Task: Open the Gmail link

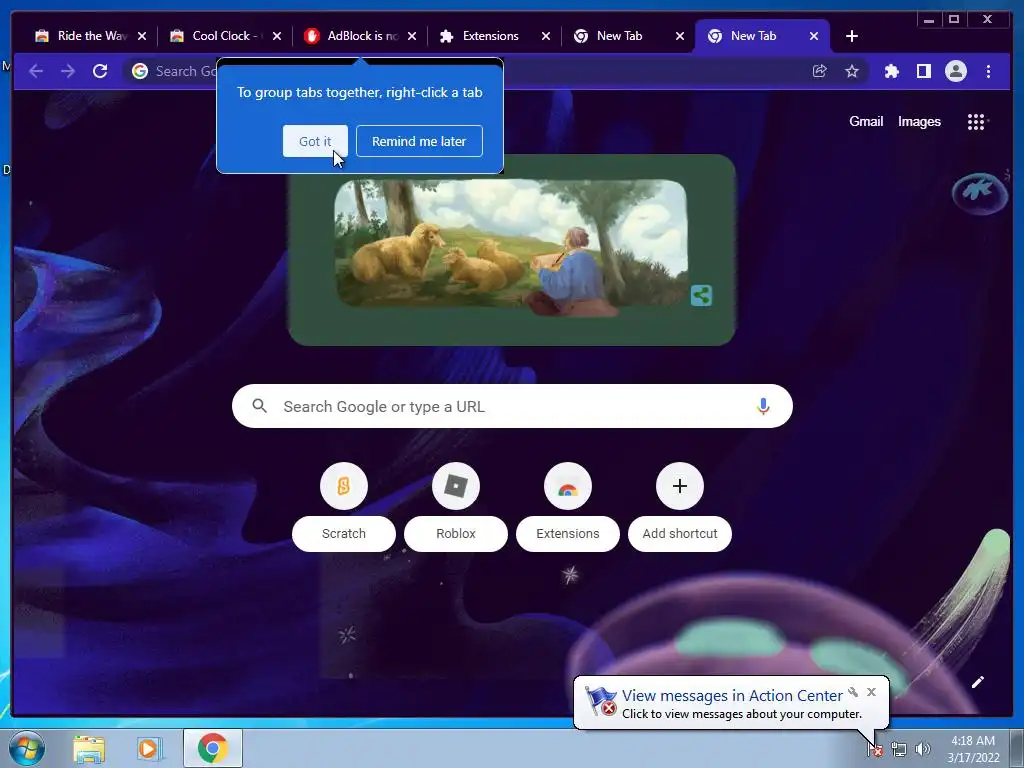Action: 866,121
